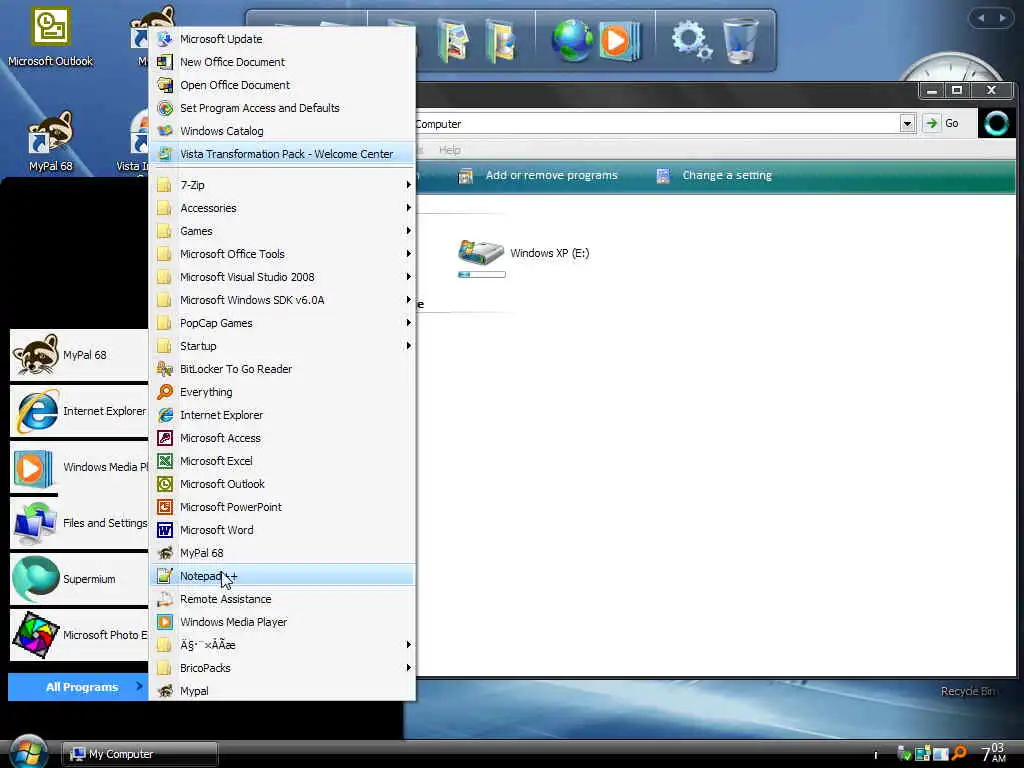The image size is (1024, 768).
Task: Open MyPal 68 desktop shortcut
Action: [50, 142]
